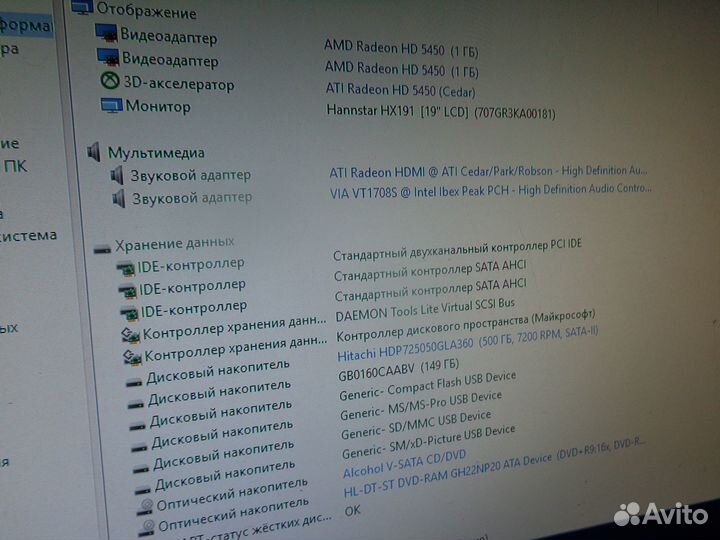Select Стандартный двухканальный контроллер PCI IDE value

pyautogui.click(x=457, y=250)
